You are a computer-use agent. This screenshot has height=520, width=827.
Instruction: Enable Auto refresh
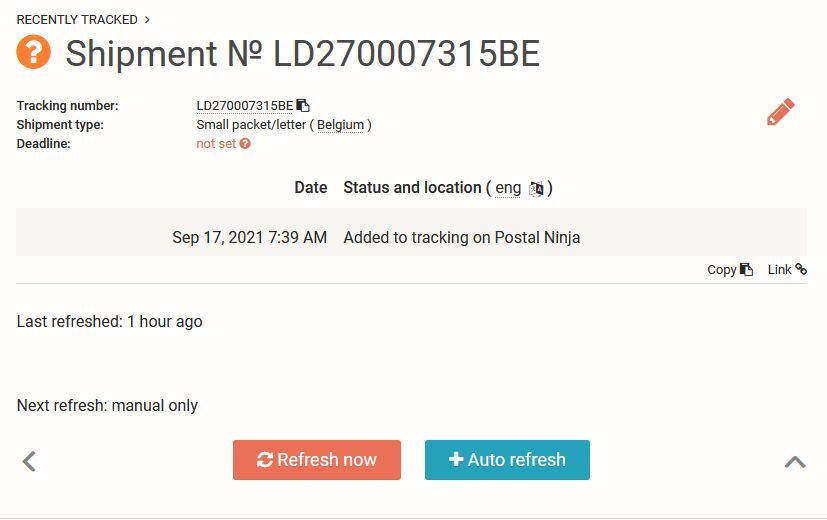tap(507, 460)
